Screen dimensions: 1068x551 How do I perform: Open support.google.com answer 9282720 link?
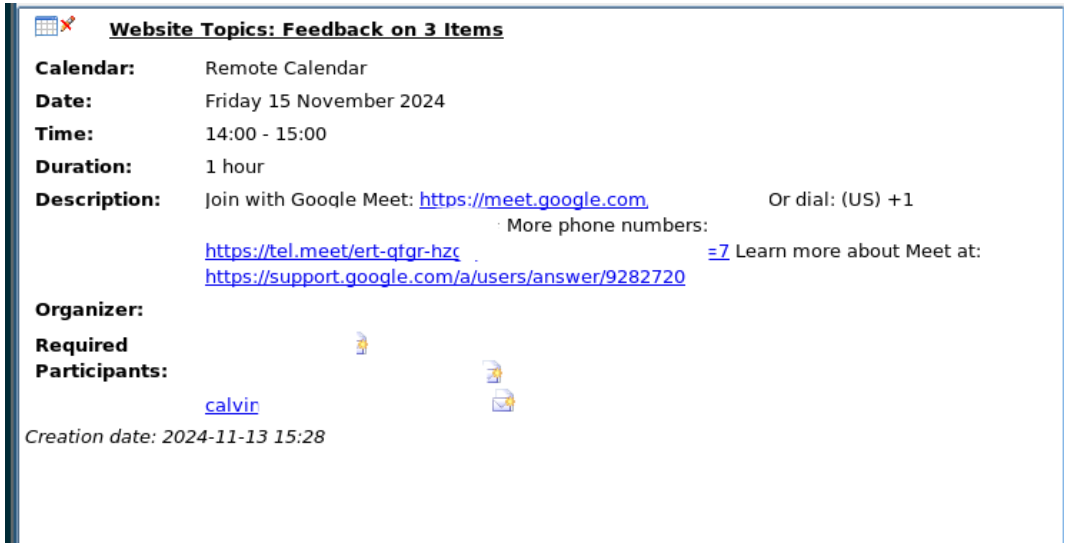pos(445,278)
